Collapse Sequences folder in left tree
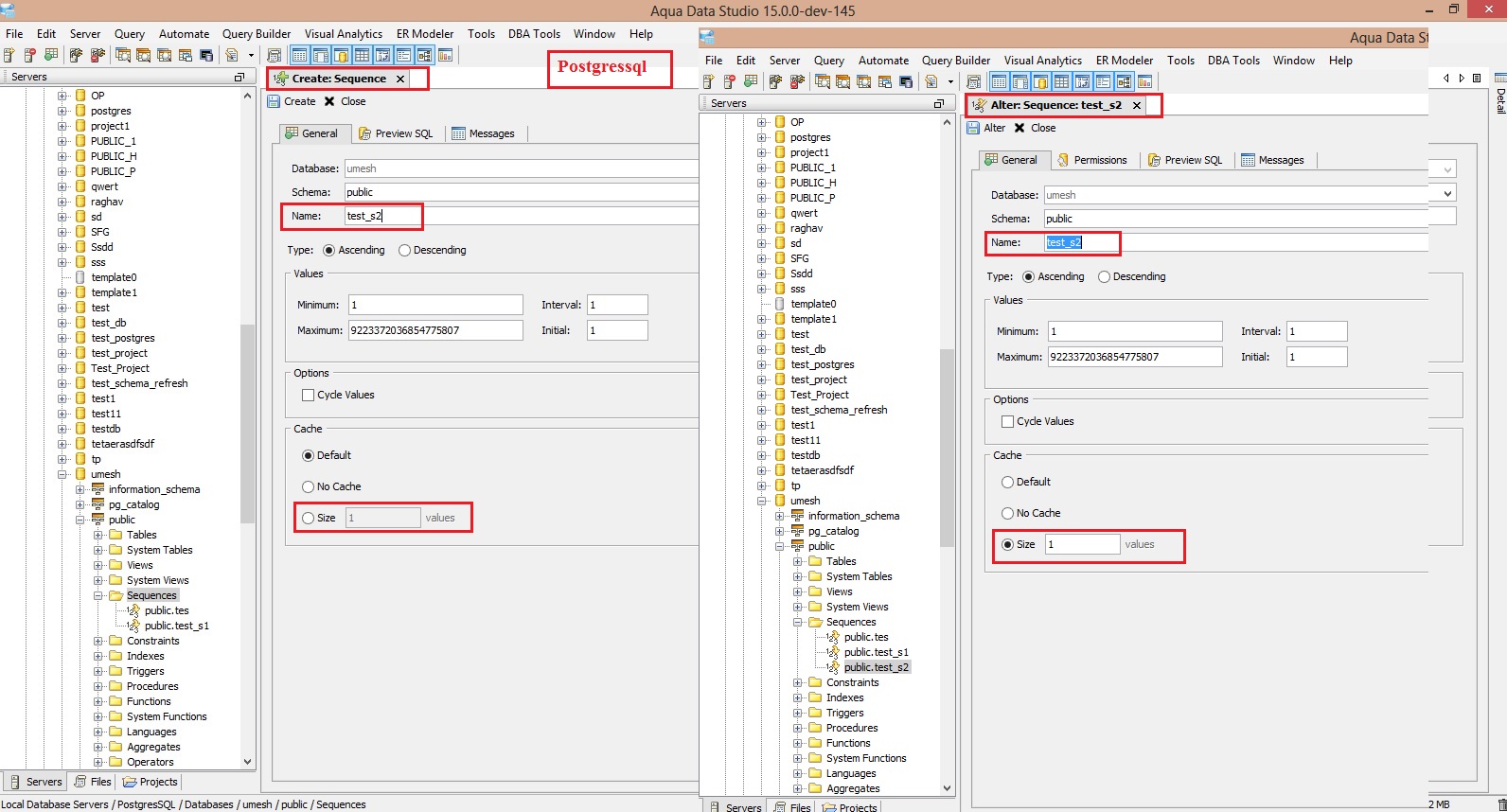 (x=98, y=595)
